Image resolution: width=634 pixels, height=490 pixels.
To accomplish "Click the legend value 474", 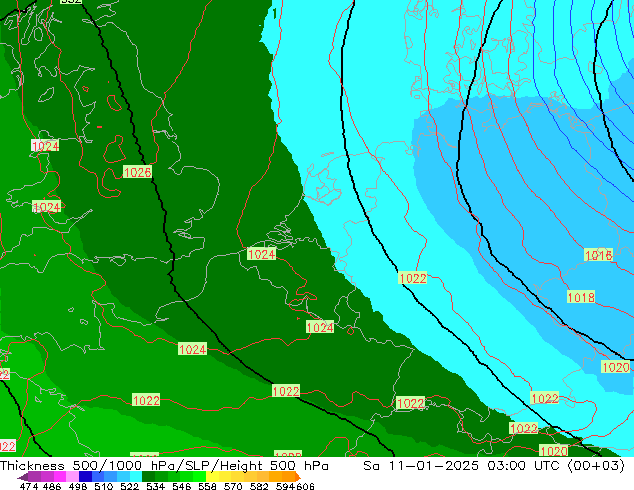I will coord(29,486).
